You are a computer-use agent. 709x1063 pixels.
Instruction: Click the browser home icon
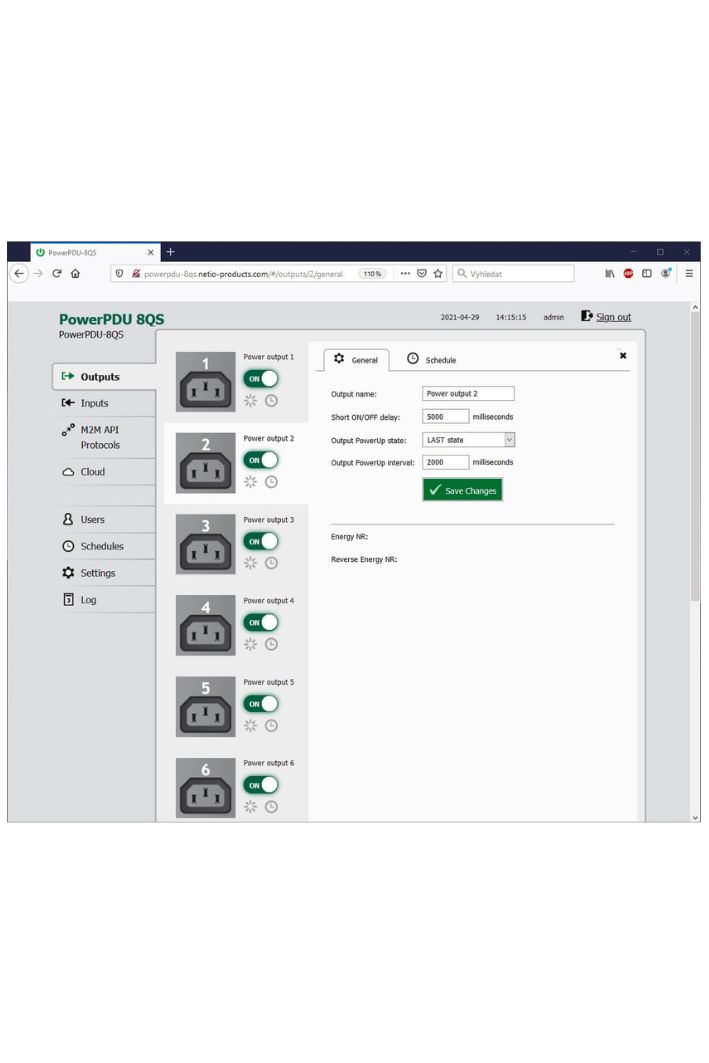point(75,273)
